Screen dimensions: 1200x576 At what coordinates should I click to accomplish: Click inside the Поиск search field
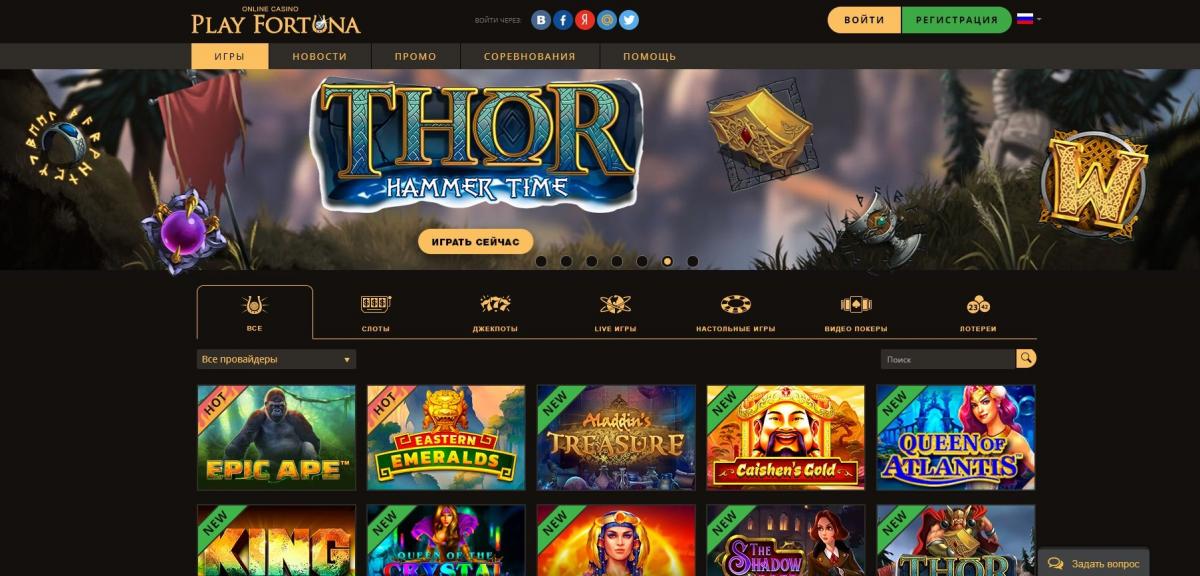point(948,359)
